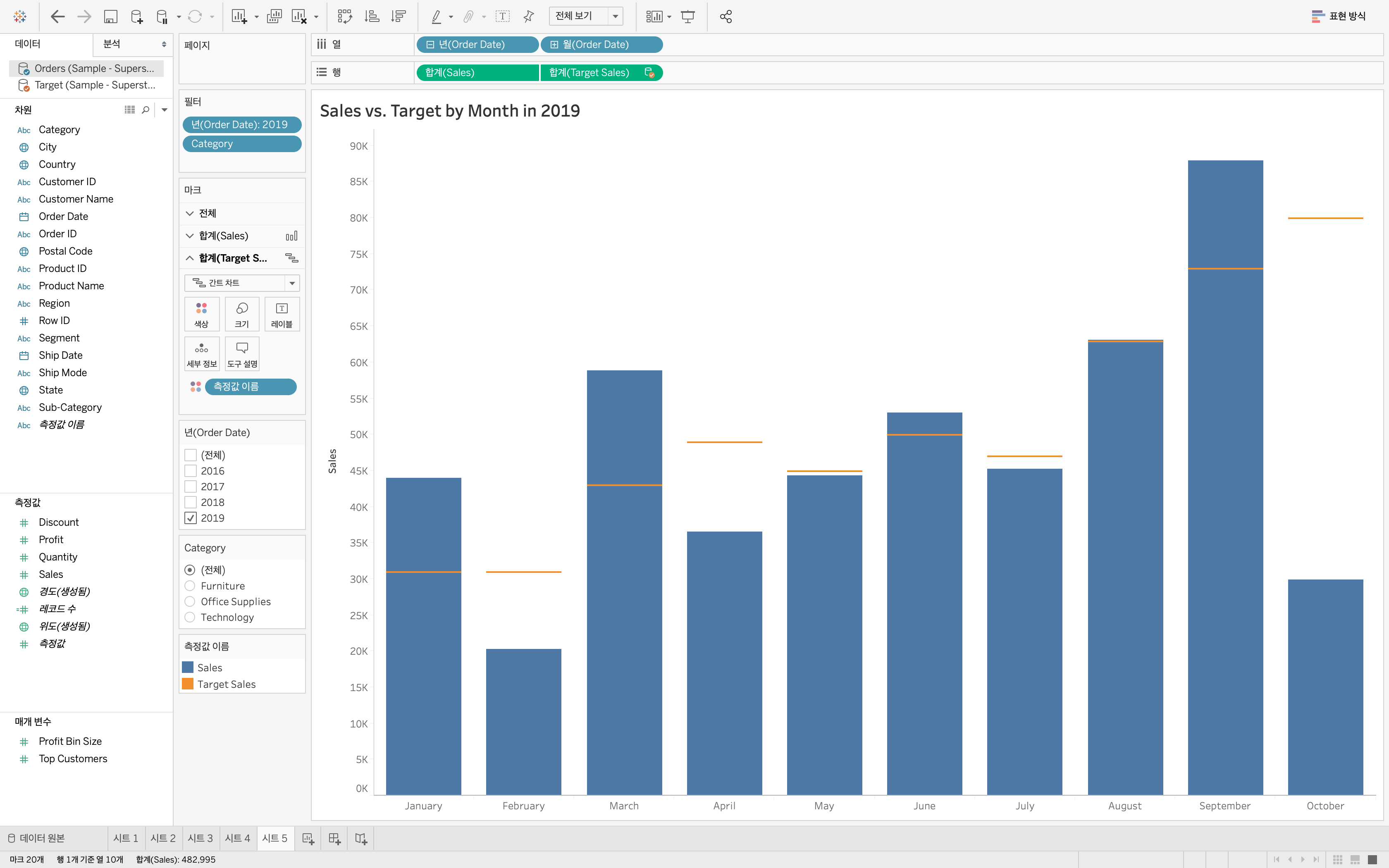Screen dimensions: 1389x868
Task: Click the new worksheet icon at bottom
Action: (308, 839)
